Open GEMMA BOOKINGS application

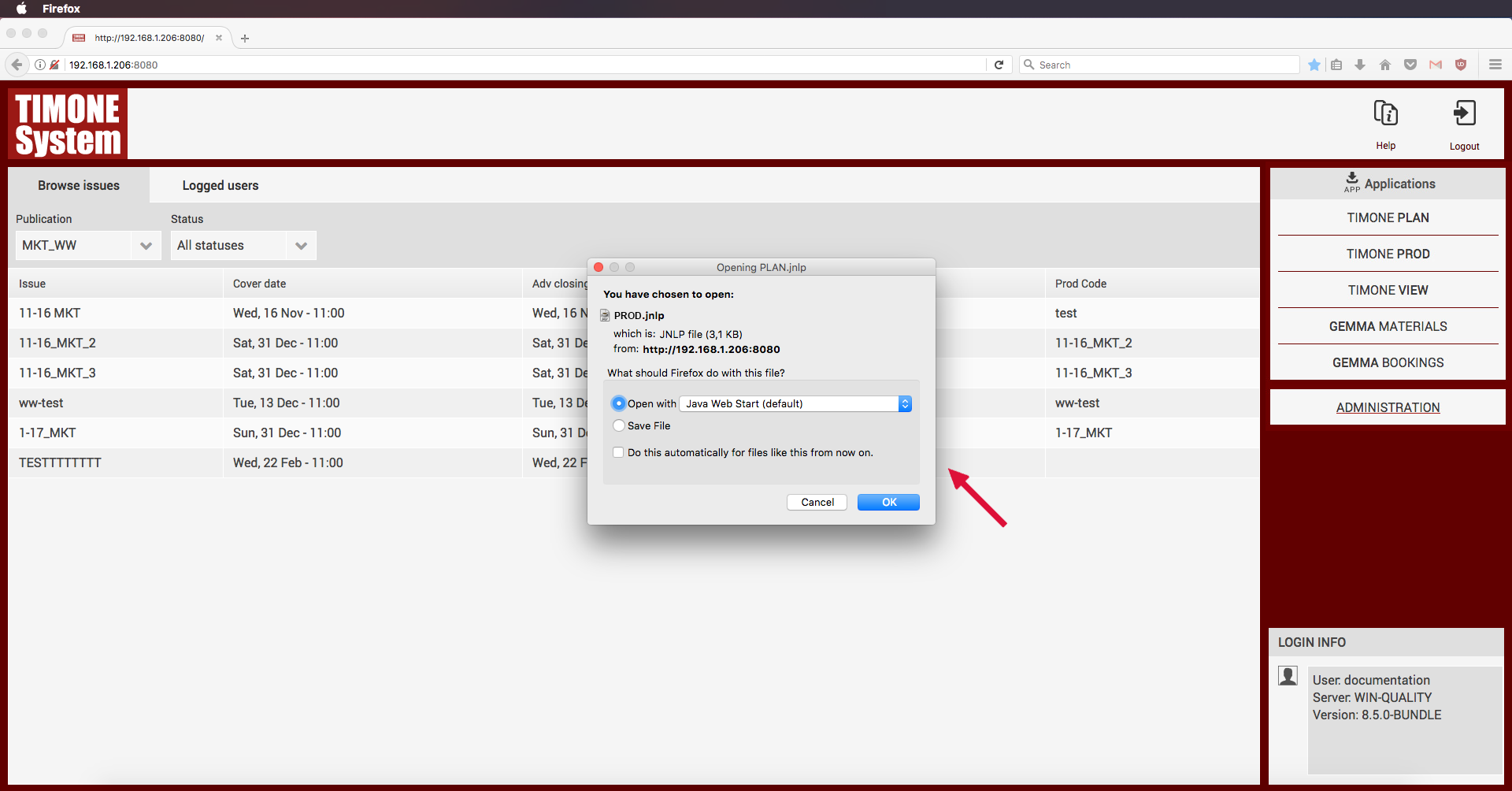point(1388,362)
